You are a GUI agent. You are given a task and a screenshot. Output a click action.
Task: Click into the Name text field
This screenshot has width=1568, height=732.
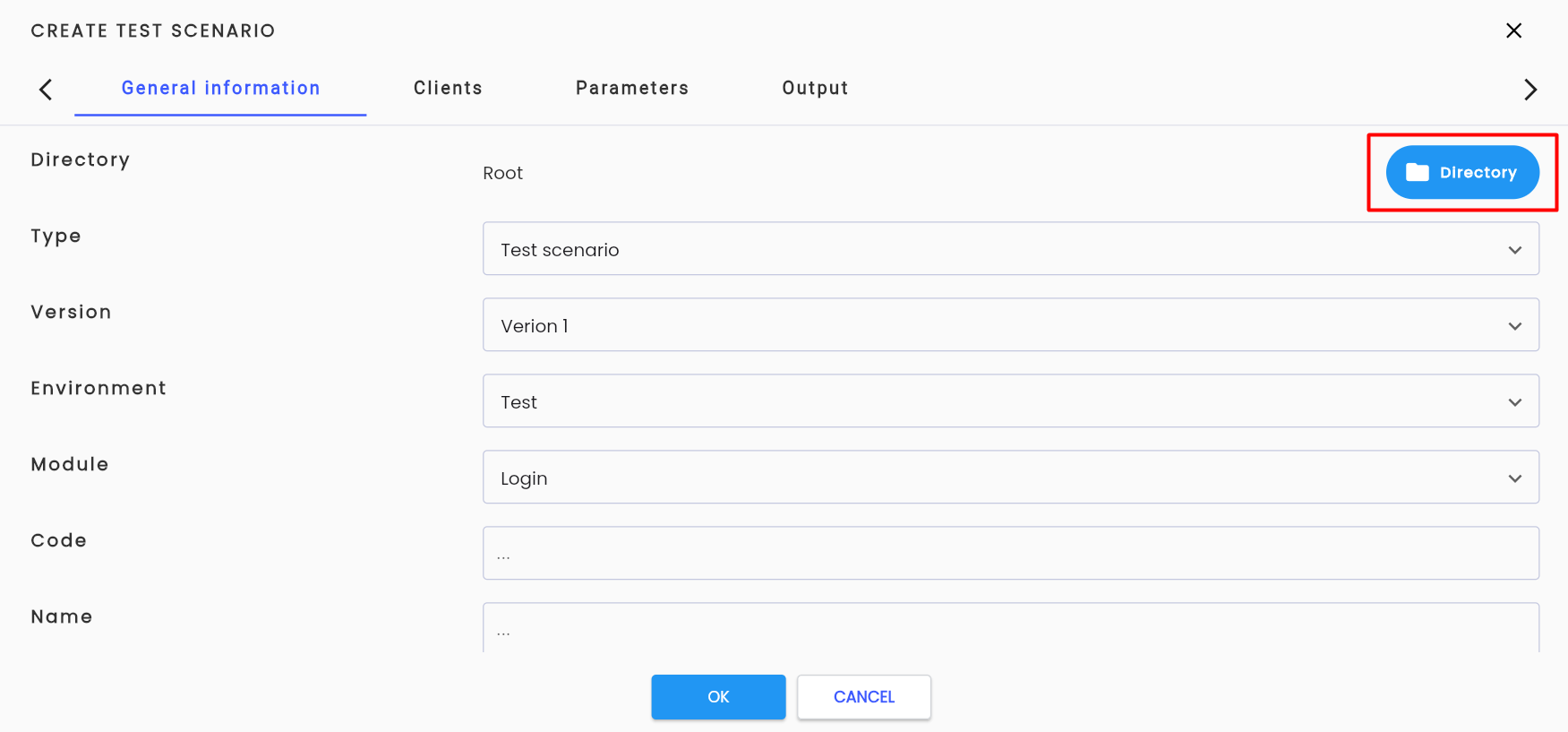tap(1011, 627)
